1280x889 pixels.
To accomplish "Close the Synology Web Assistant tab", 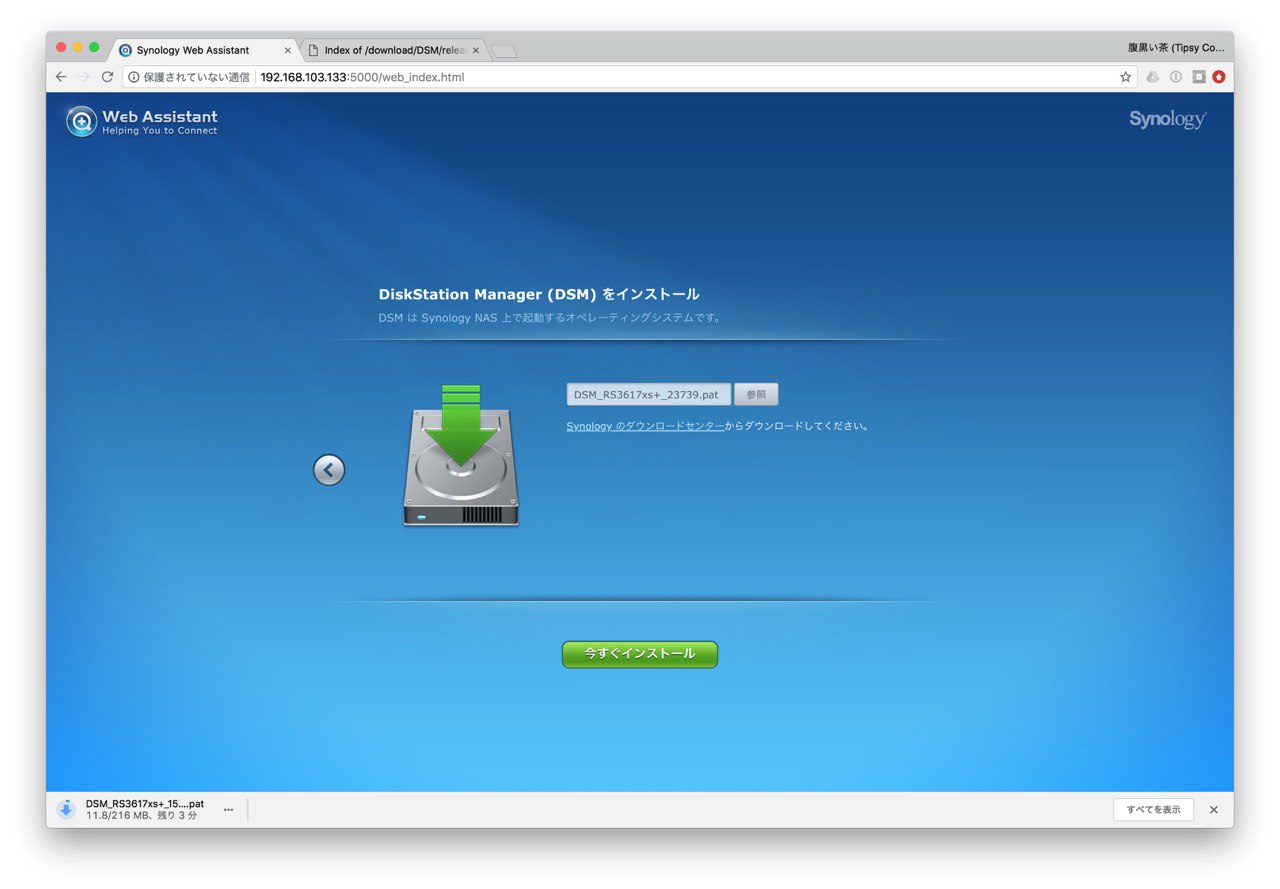I will [x=288, y=50].
